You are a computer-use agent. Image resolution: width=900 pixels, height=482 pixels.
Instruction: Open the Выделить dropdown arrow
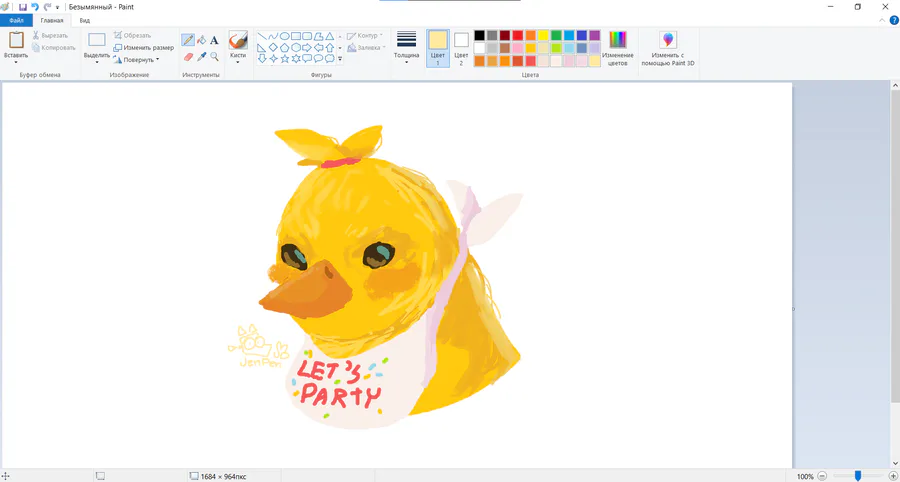(96, 62)
